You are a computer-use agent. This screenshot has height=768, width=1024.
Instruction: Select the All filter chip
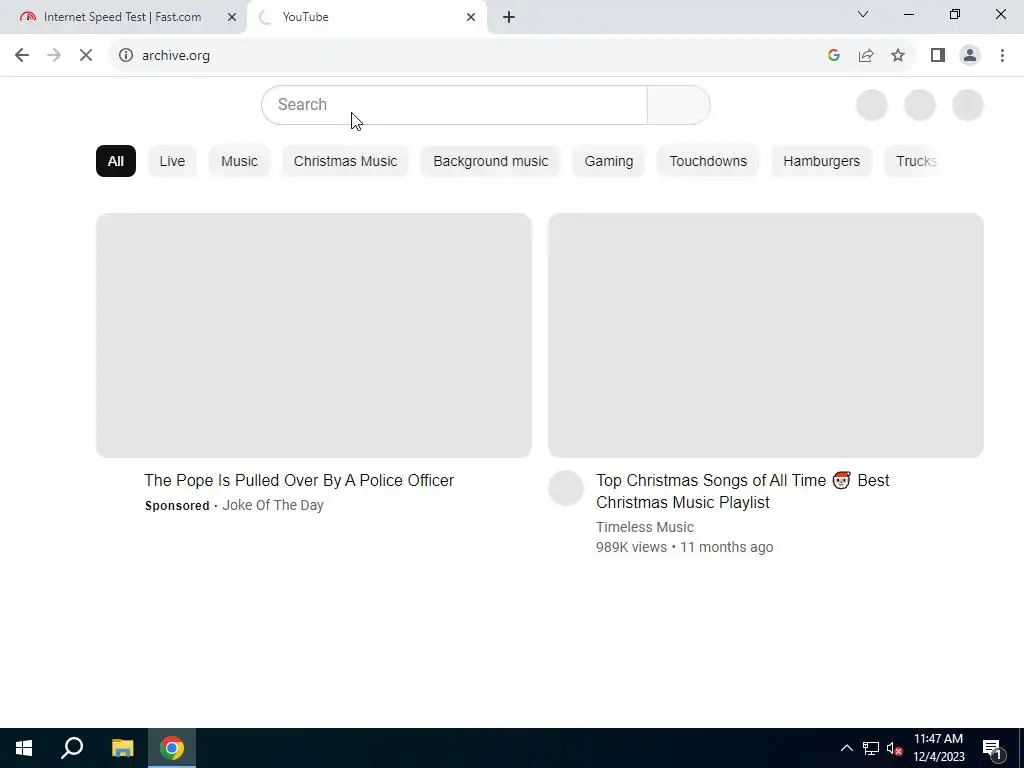coord(116,161)
